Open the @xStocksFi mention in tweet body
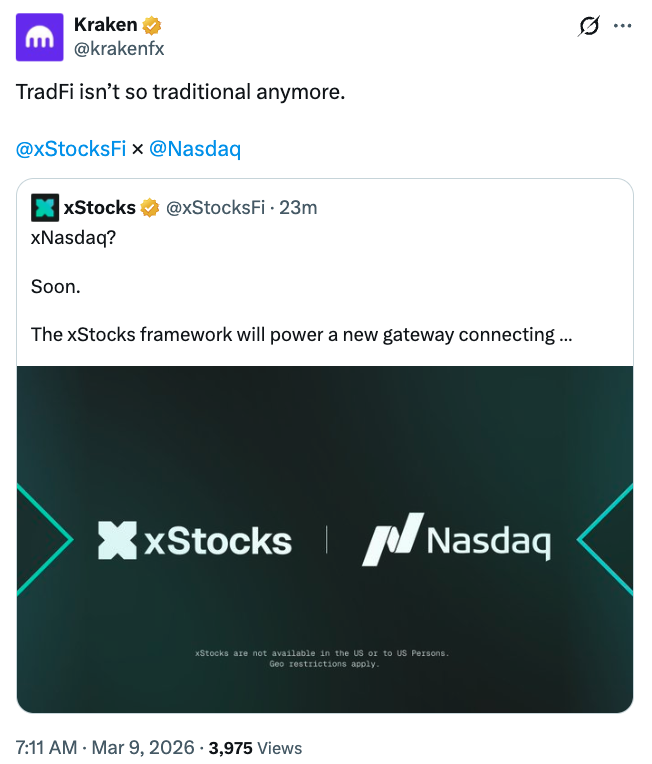The image size is (652, 764). [x=71, y=149]
